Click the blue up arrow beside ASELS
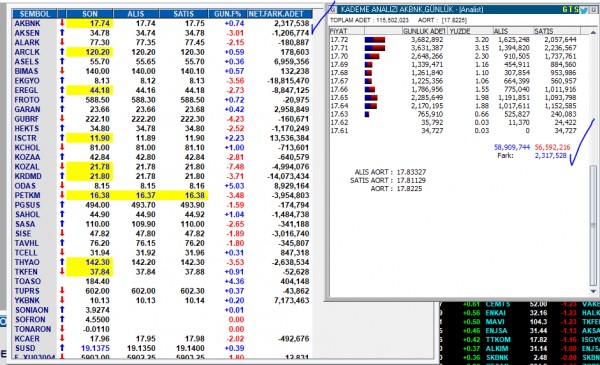The width and height of the screenshot is (600, 365). (x=62, y=62)
